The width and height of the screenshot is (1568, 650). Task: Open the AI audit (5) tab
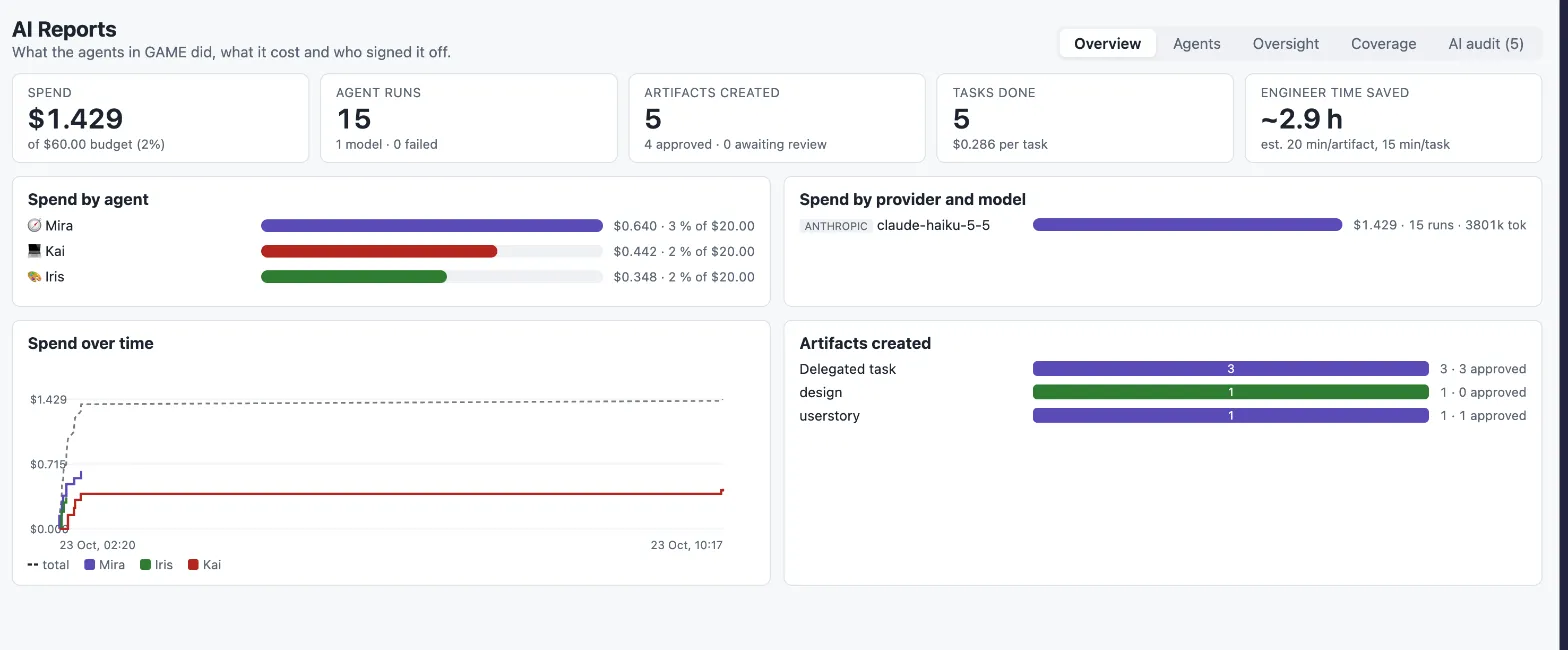click(1486, 44)
